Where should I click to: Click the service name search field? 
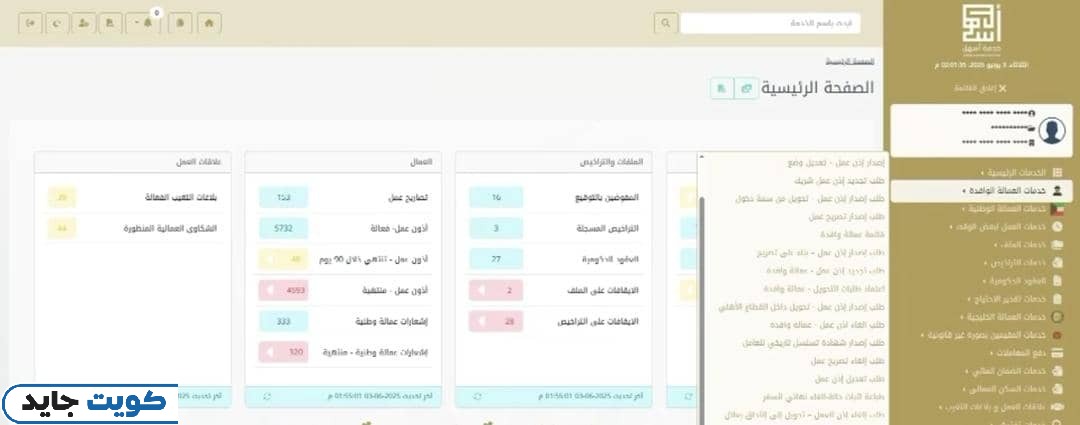coord(770,22)
